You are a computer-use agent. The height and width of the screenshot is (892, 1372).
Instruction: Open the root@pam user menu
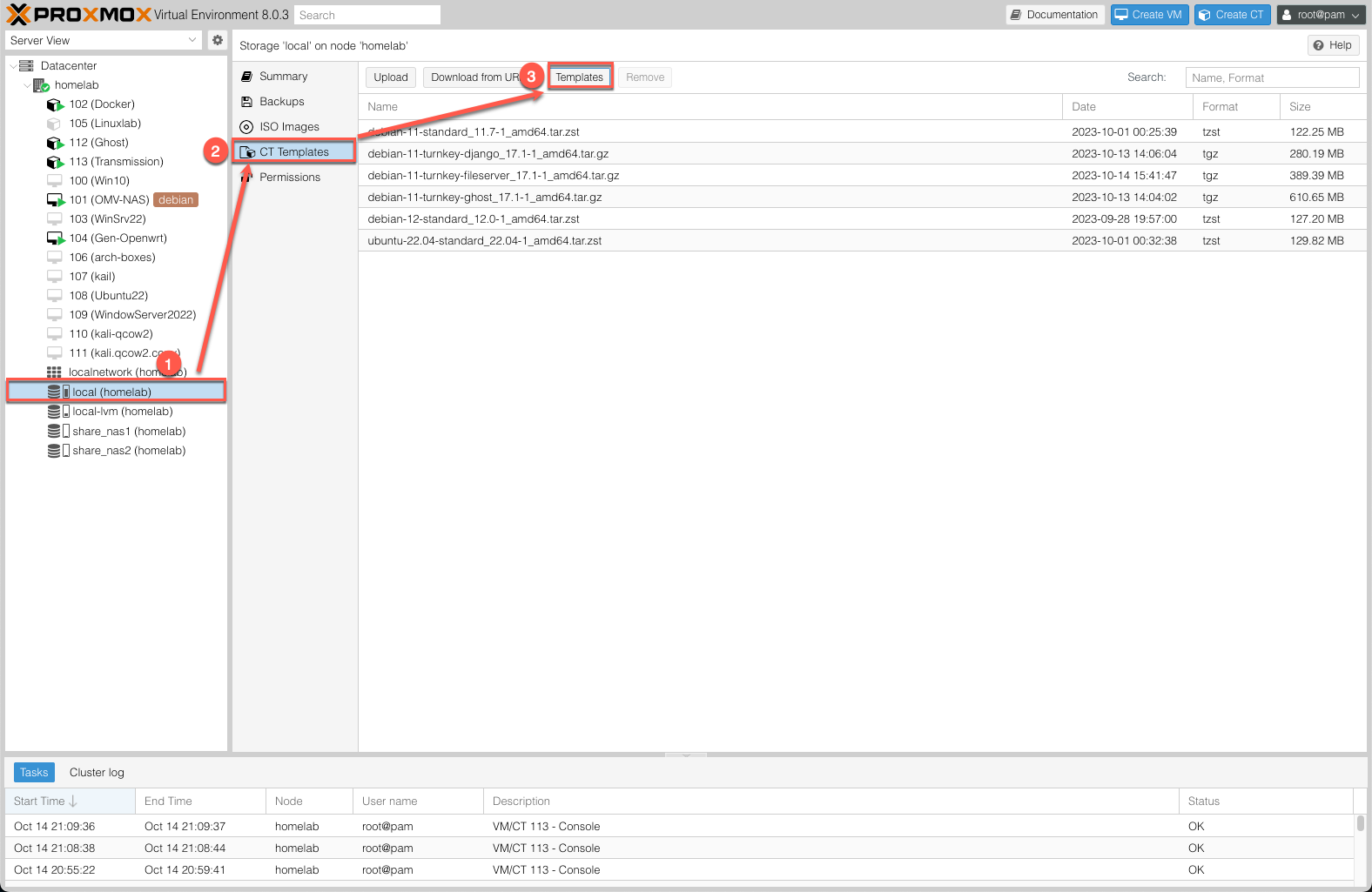(x=1322, y=15)
